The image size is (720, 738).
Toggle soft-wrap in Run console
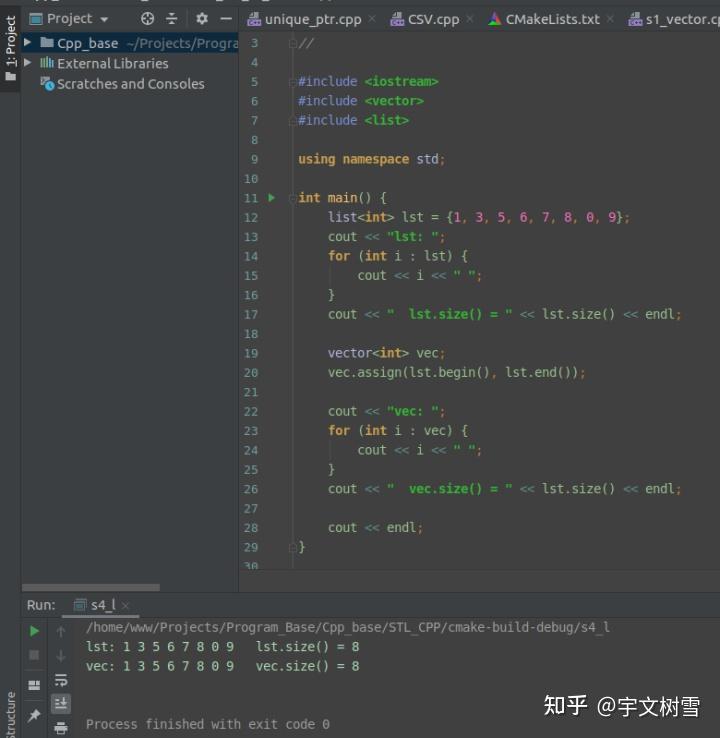point(61,680)
